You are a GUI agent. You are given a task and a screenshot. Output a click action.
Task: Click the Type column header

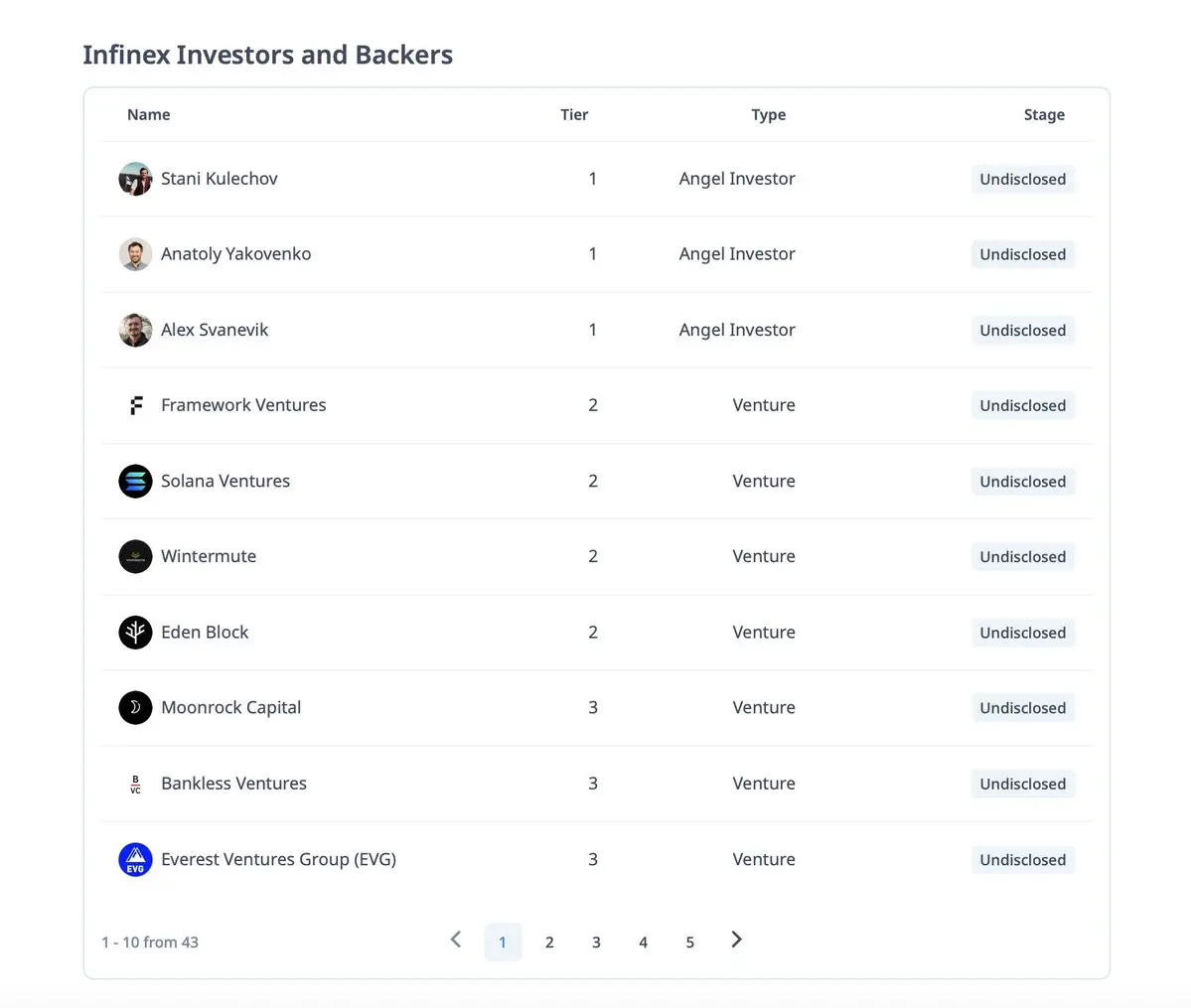[x=768, y=114]
